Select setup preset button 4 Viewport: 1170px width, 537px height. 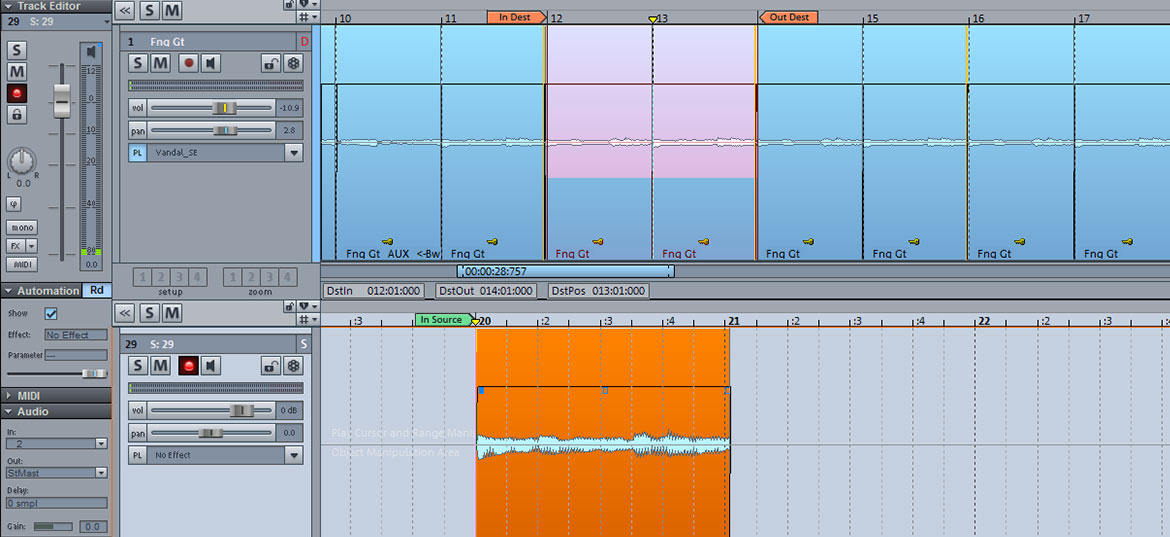tap(196, 278)
